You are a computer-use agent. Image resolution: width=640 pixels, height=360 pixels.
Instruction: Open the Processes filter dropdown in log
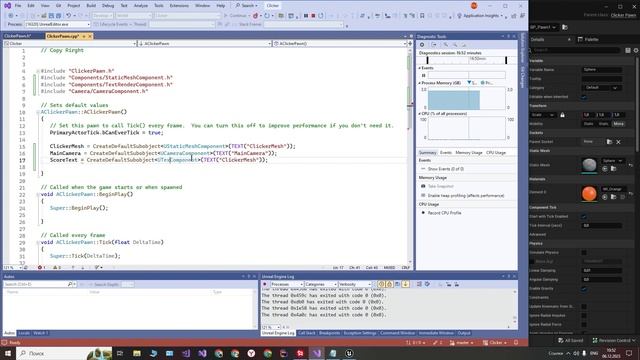tap(287, 284)
